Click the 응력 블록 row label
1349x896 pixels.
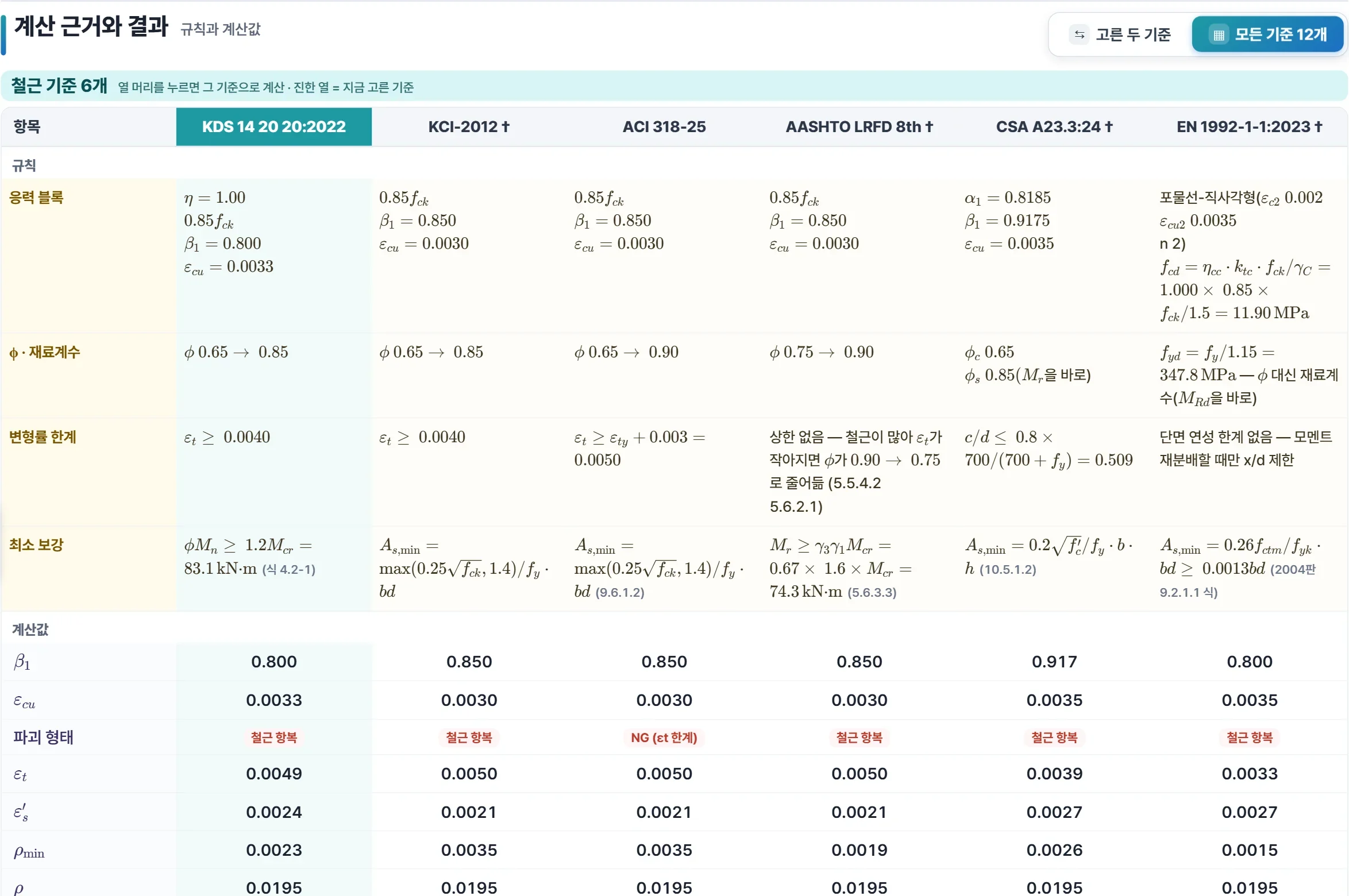point(36,198)
